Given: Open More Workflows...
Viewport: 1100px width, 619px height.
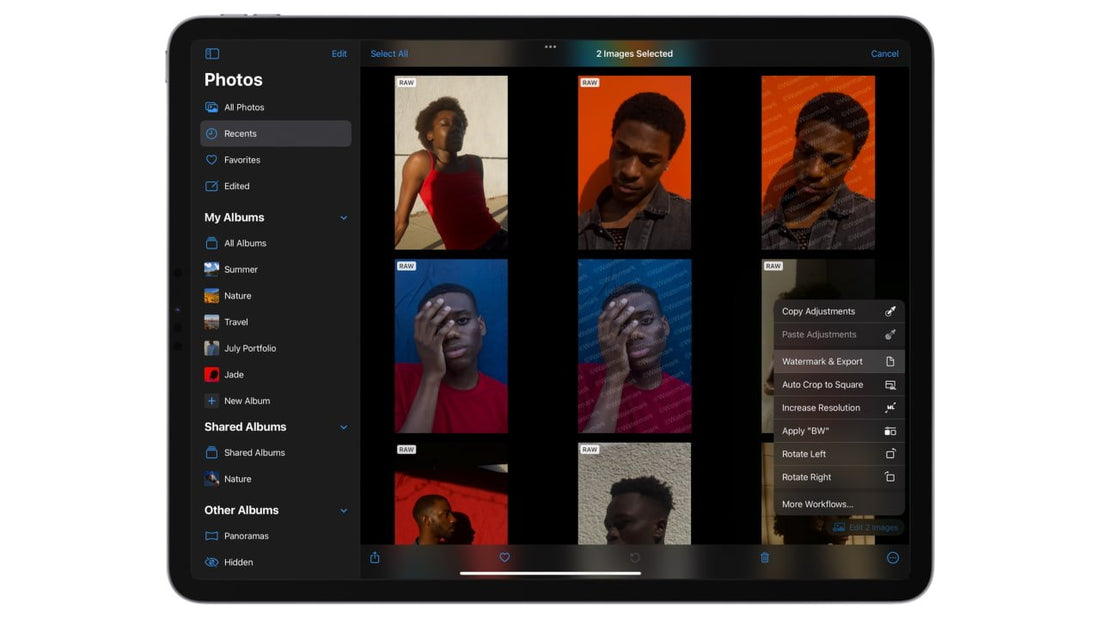Looking at the screenshot, I should 838,504.
